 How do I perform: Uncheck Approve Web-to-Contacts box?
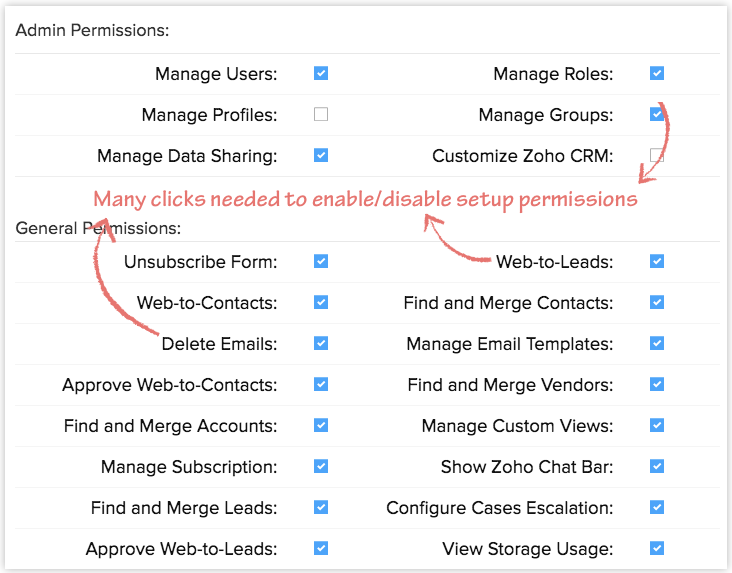[x=321, y=384]
